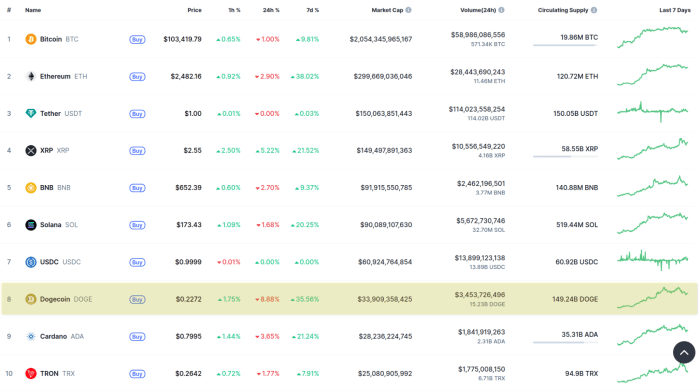Sort table by Market Cap header

tap(387, 10)
